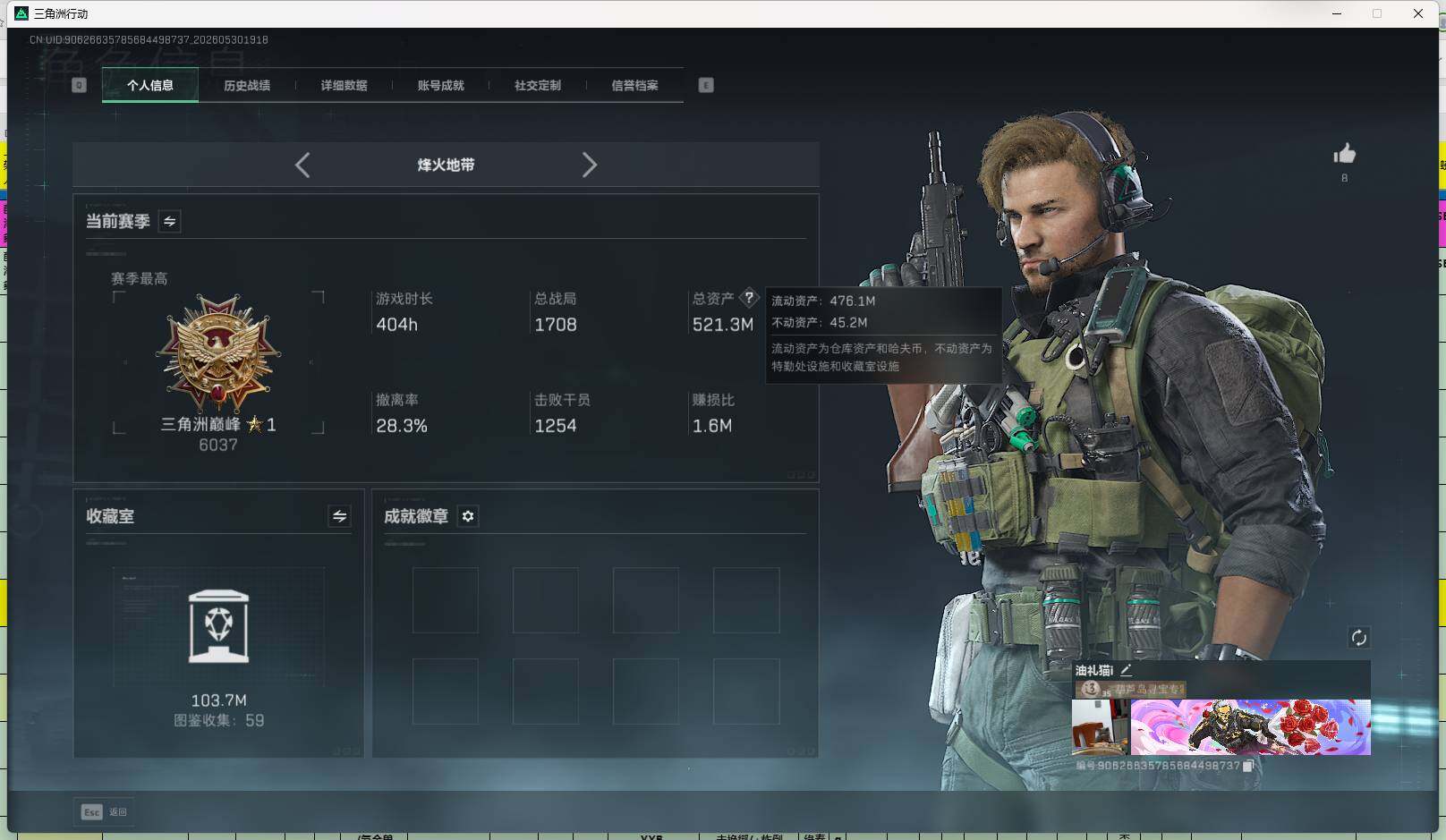Open 成就徽章 gear settings
Screen dimensions: 1446x840
point(468,516)
